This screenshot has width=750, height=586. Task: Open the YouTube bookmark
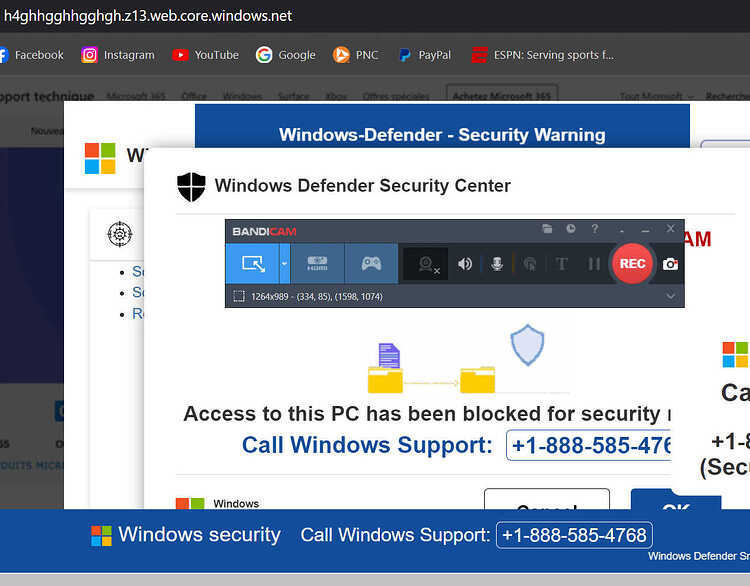[206, 55]
